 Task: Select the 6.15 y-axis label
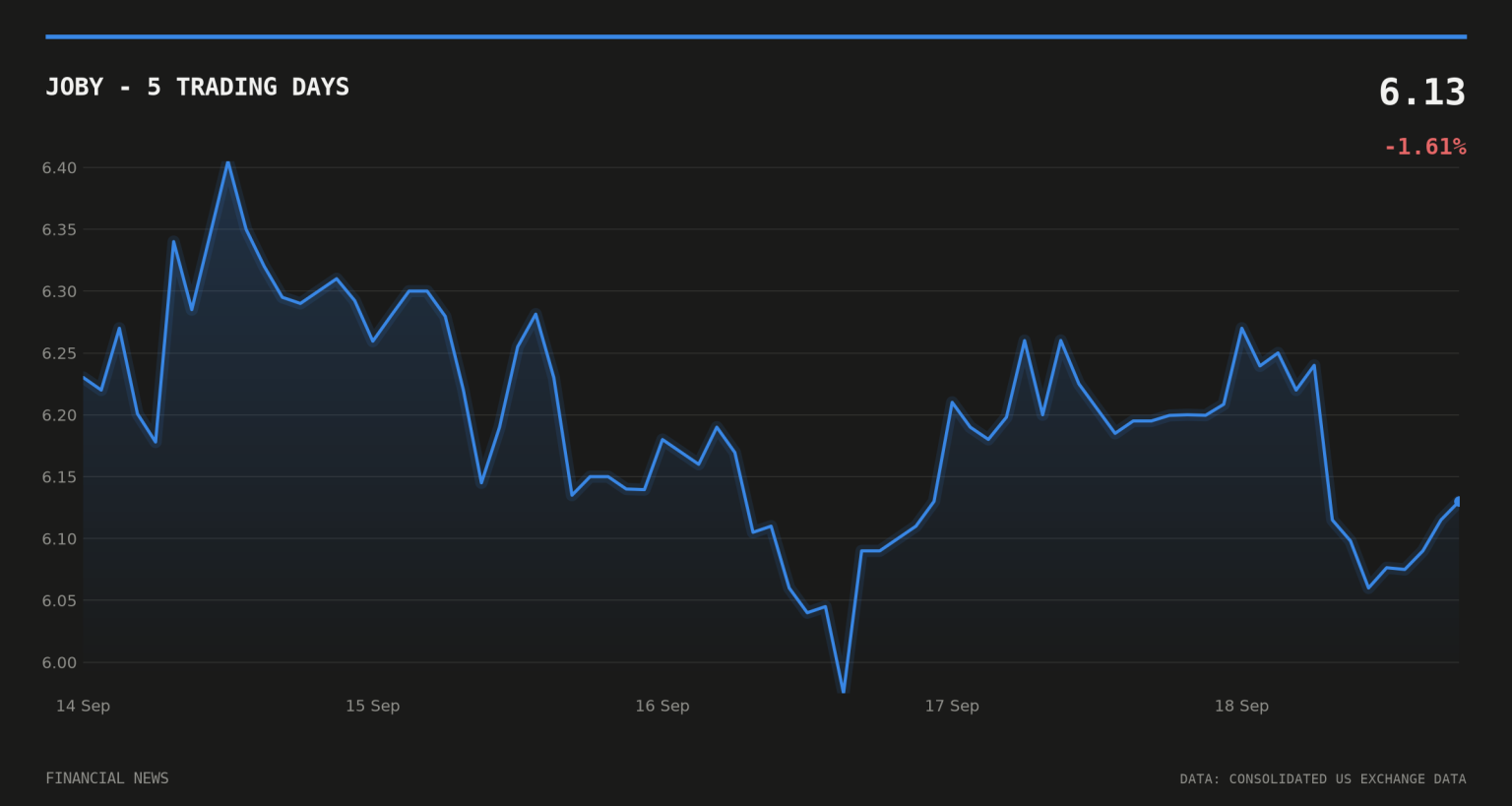click(59, 477)
